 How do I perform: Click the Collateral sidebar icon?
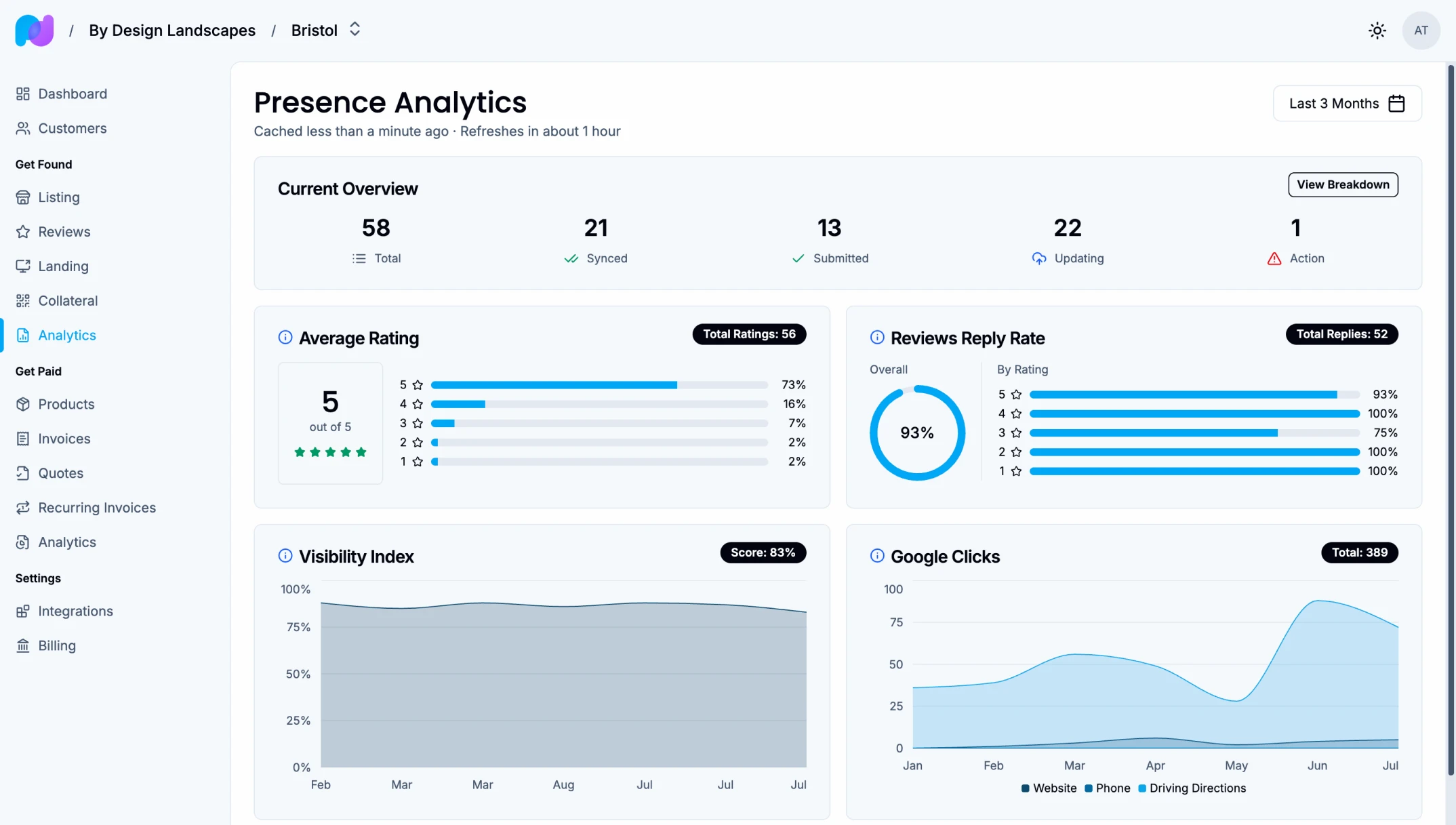tap(23, 300)
